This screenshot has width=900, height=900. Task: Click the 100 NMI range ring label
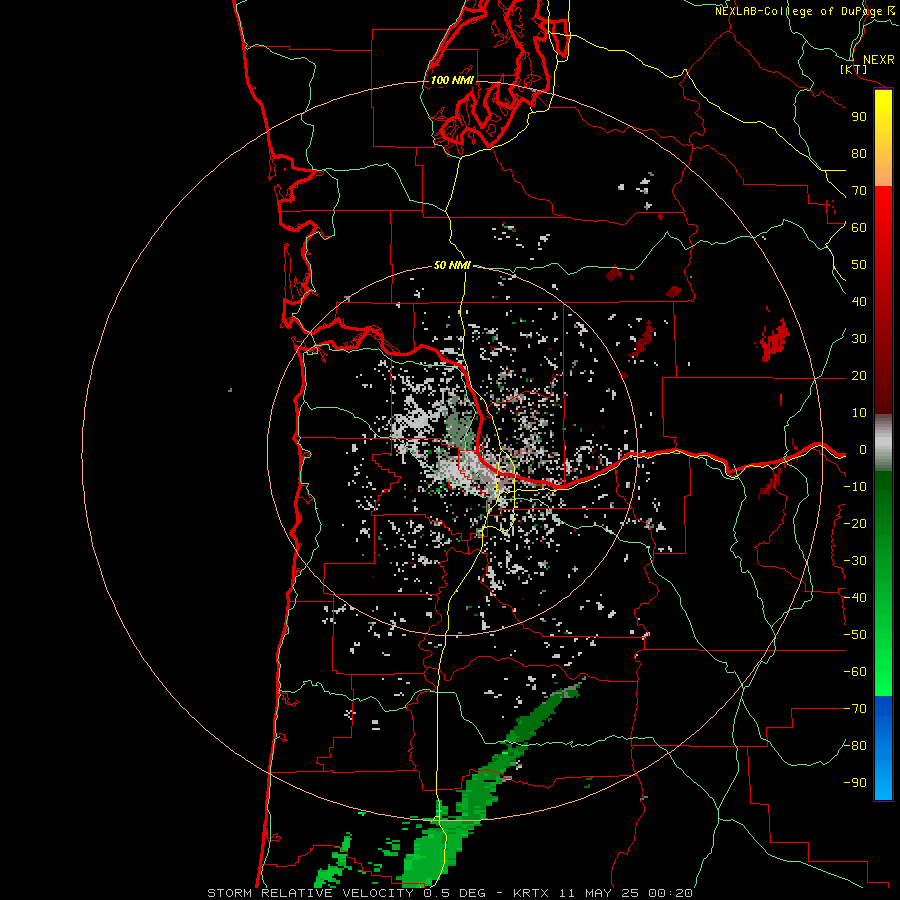452,80
